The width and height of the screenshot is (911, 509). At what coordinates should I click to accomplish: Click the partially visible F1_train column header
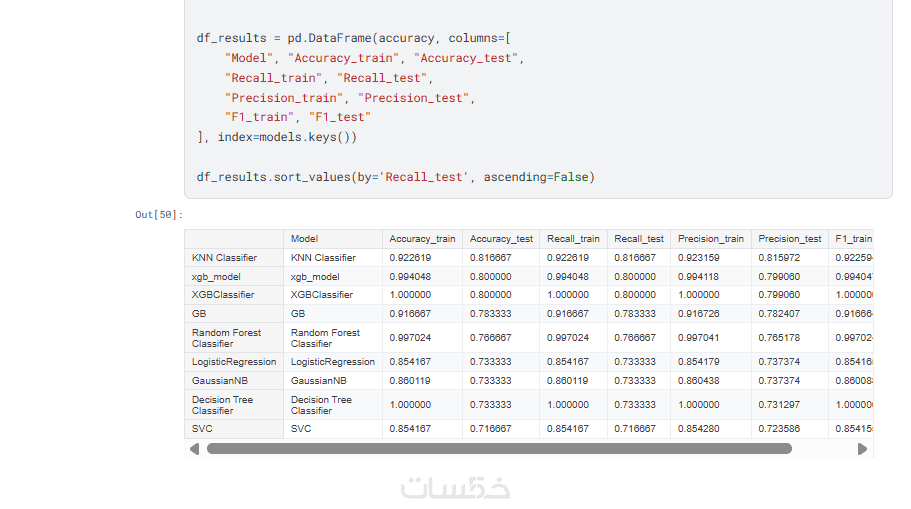tap(853, 239)
